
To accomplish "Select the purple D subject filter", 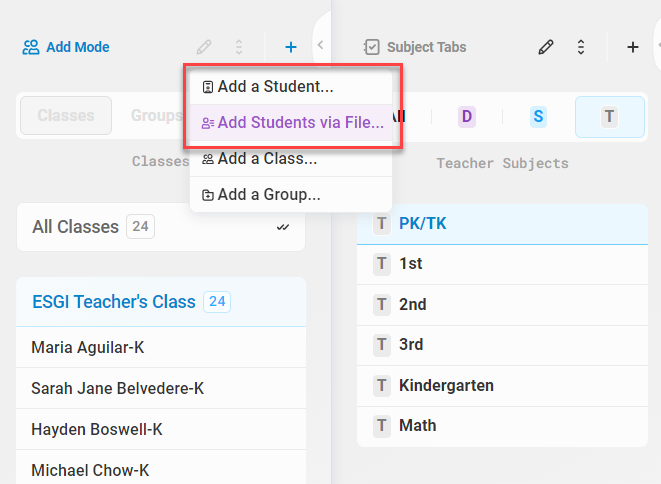I will (x=467, y=116).
